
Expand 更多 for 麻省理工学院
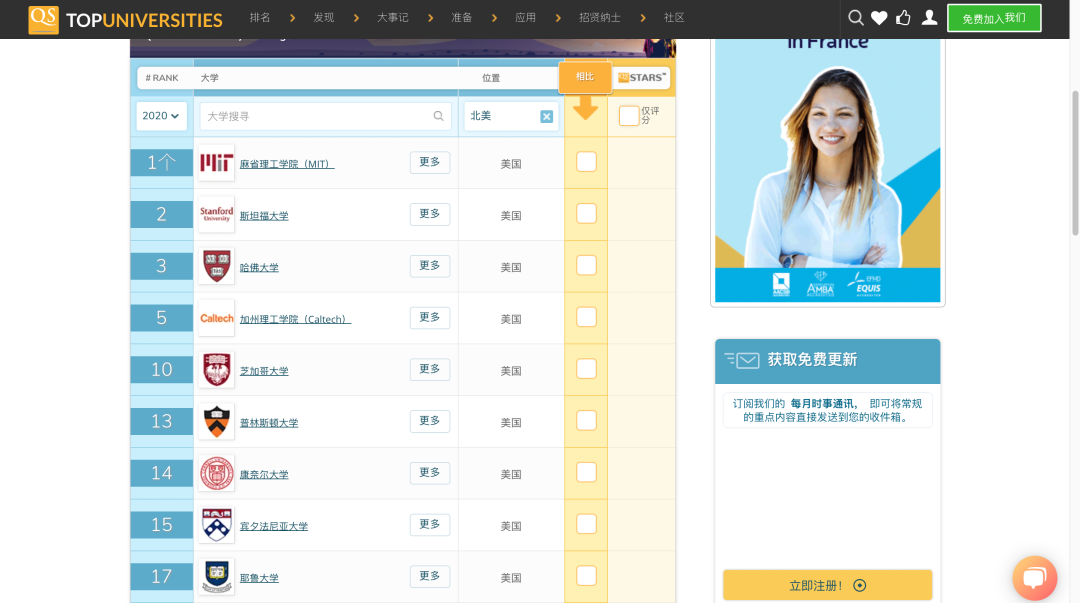[x=430, y=162]
